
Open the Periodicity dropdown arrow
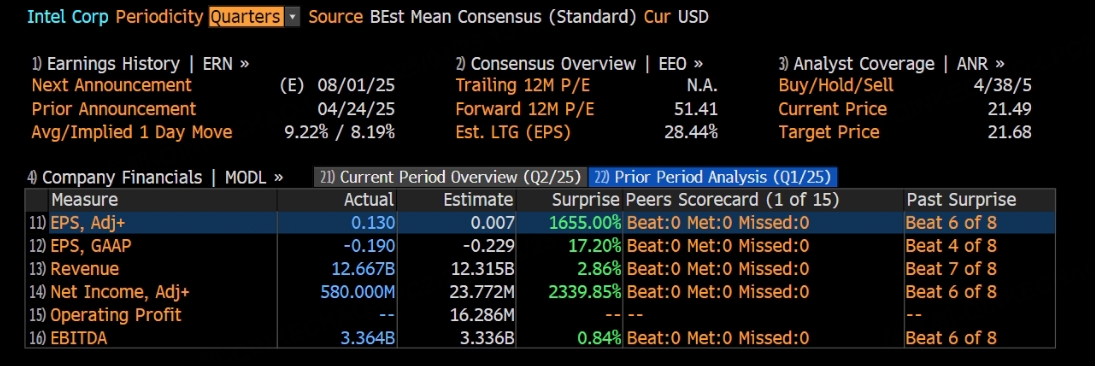click(293, 17)
